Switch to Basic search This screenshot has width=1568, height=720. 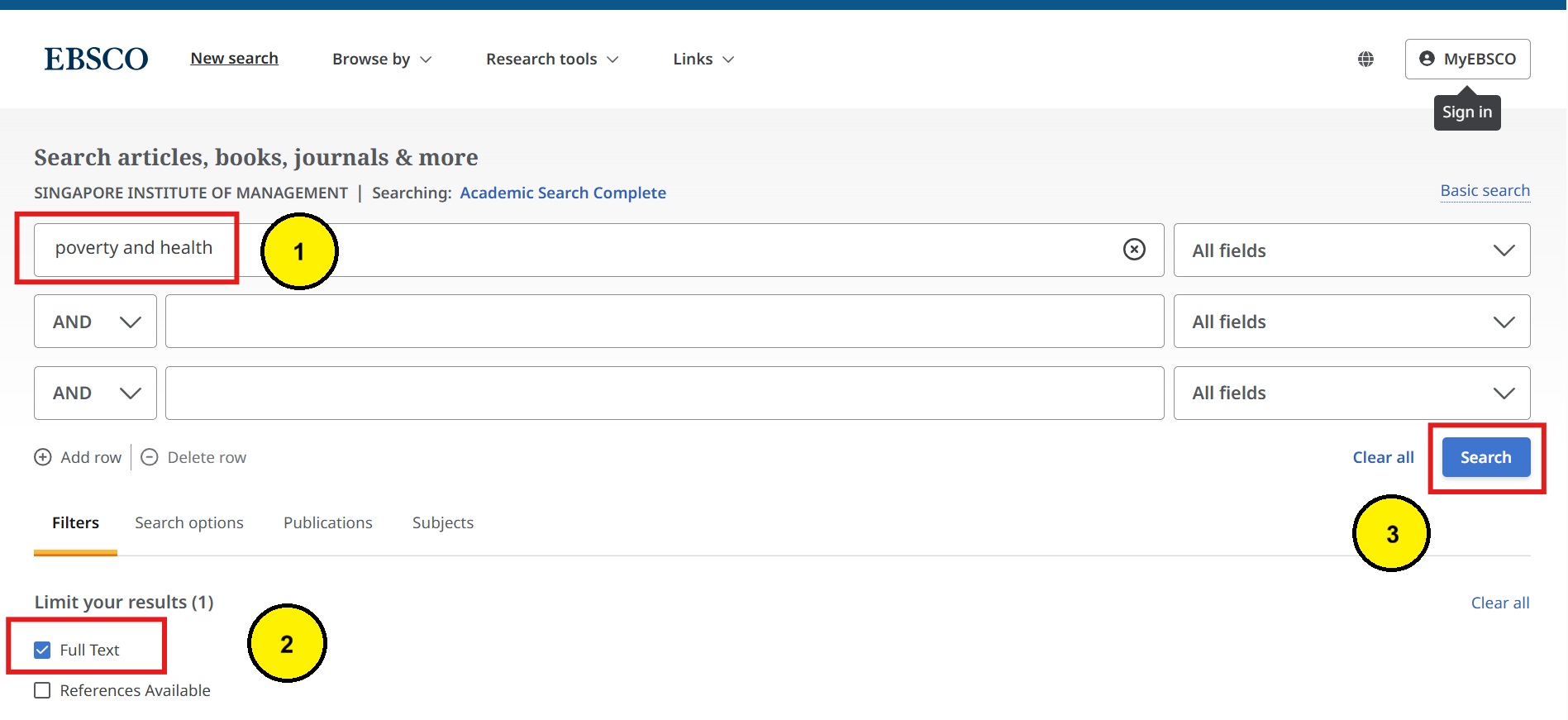tap(1485, 191)
